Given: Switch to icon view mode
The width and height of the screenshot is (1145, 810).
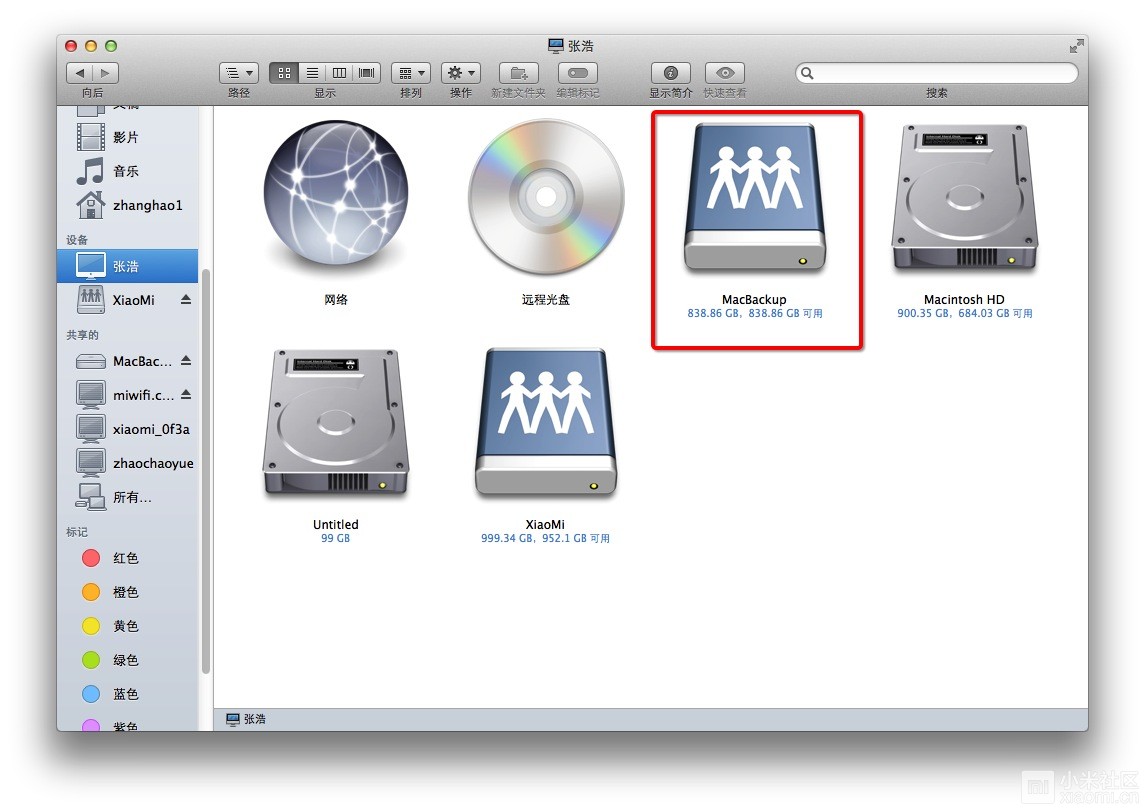Looking at the screenshot, I should tap(284, 73).
